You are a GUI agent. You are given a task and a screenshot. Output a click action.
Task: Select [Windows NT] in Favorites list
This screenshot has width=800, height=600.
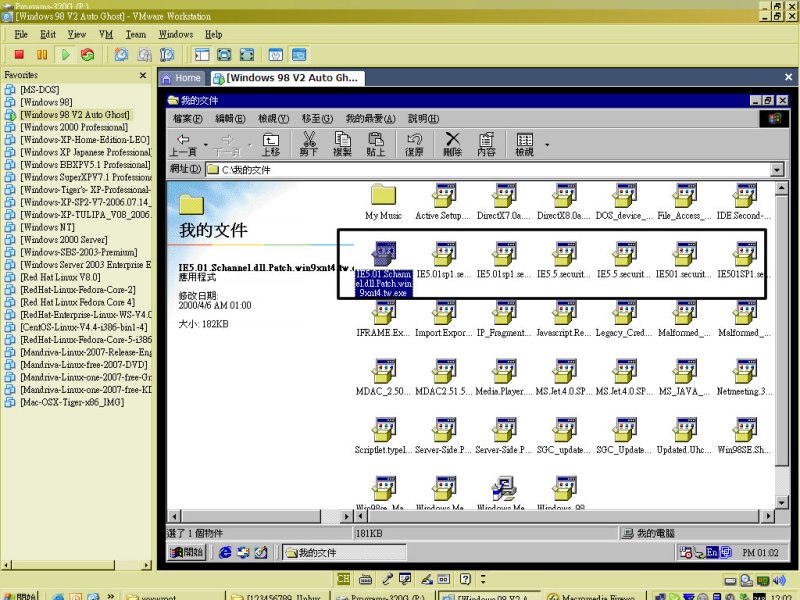pos(47,227)
